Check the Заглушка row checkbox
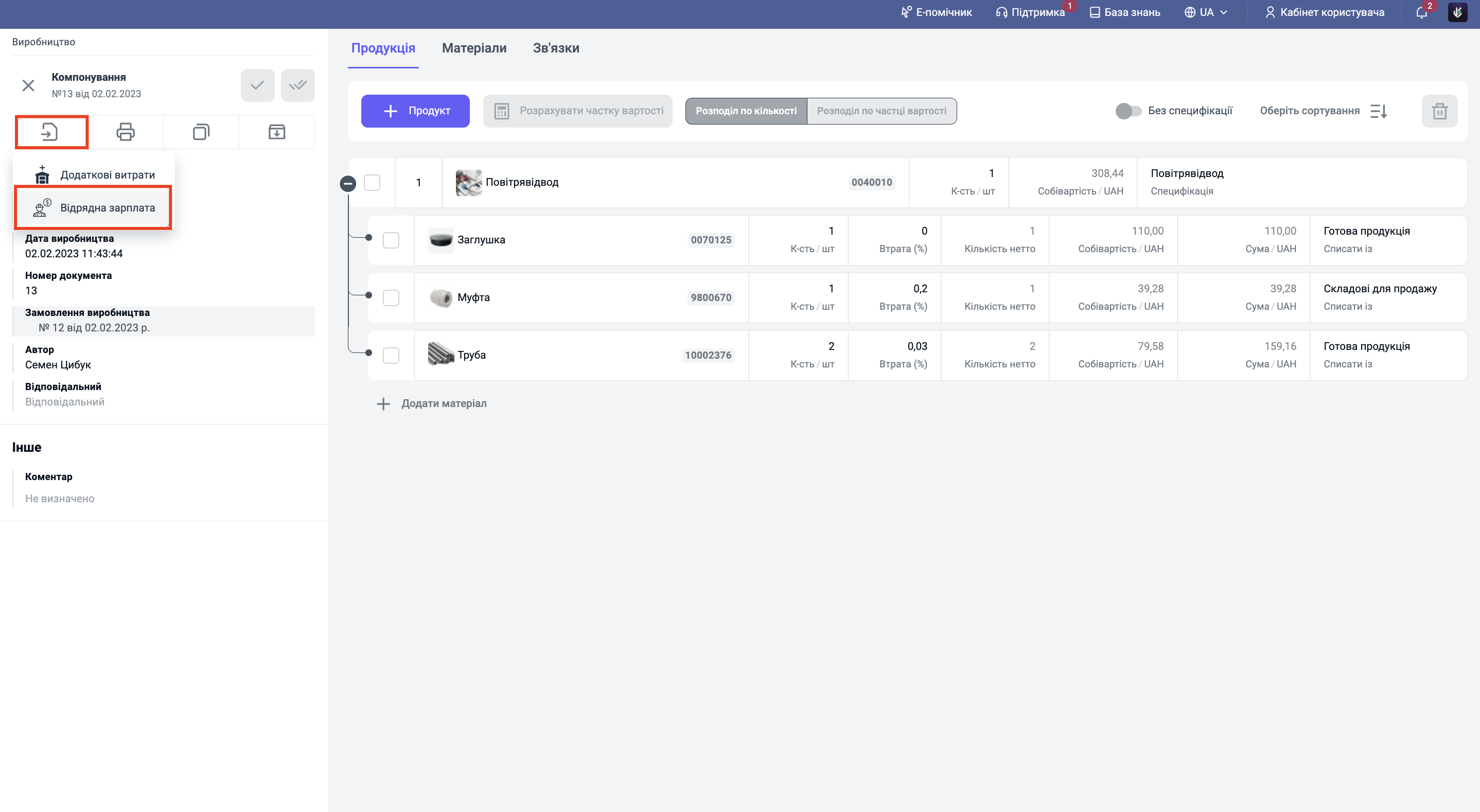 click(x=391, y=240)
